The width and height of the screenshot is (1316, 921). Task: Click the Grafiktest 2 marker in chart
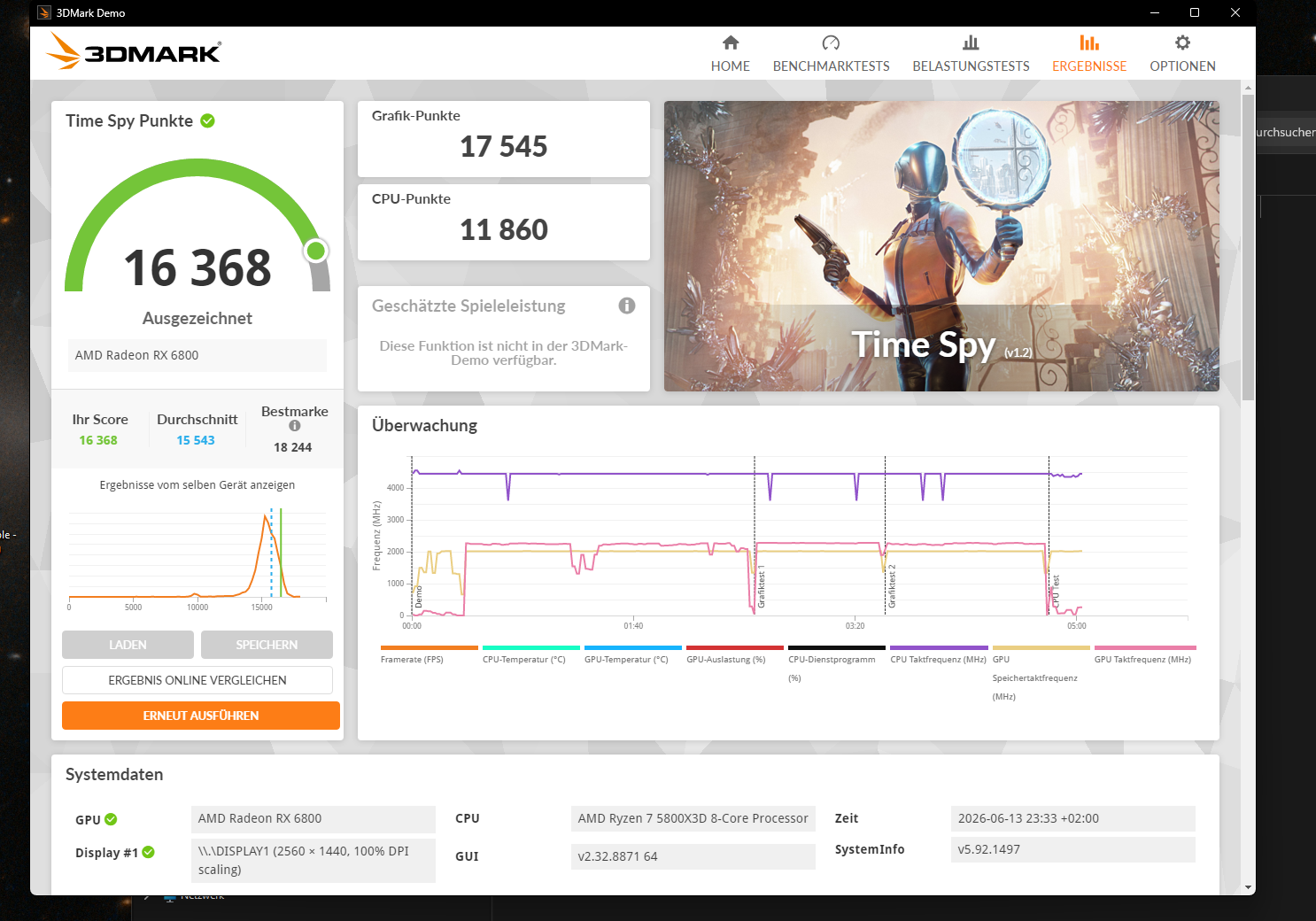pyautogui.click(x=892, y=586)
